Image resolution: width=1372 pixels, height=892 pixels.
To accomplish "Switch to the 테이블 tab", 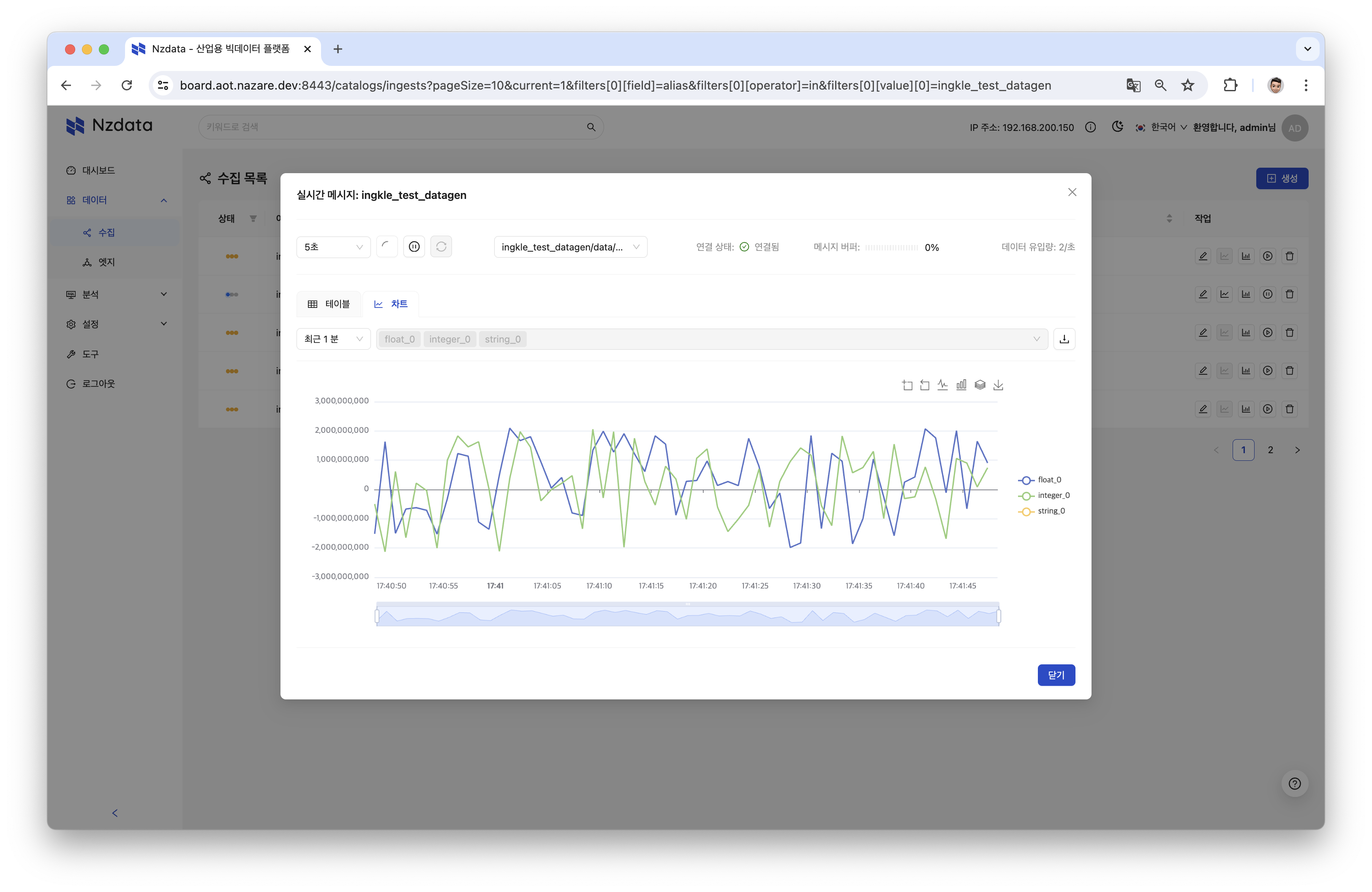I will 329,304.
